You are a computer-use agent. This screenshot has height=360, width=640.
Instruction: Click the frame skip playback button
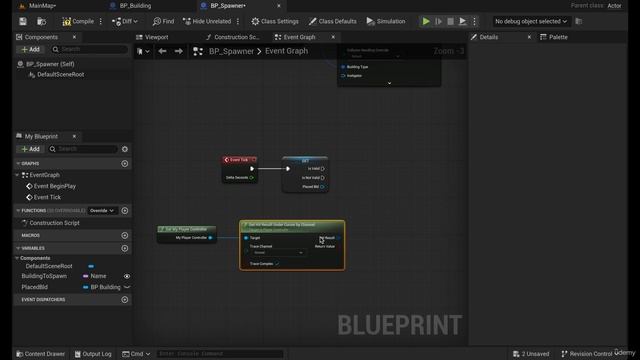pos(438,21)
